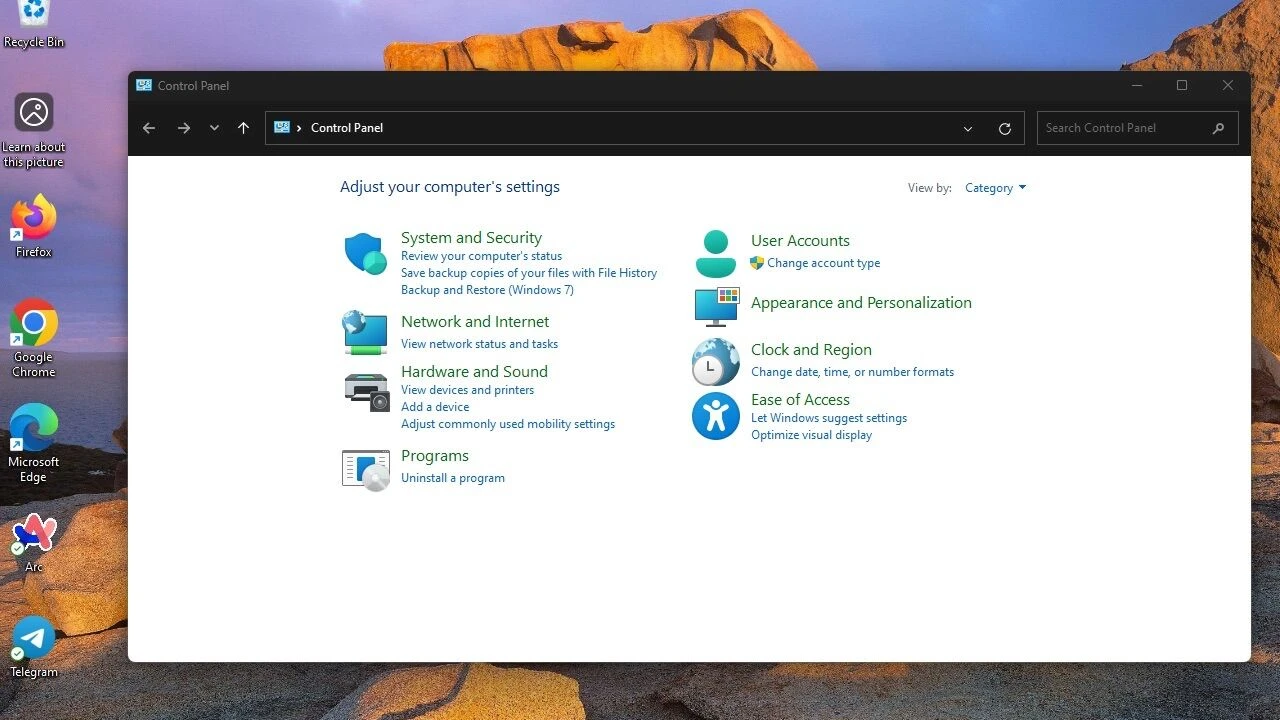The width and height of the screenshot is (1280, 720).
Task: Expand the View by Category dropdown
Action: 995,188
